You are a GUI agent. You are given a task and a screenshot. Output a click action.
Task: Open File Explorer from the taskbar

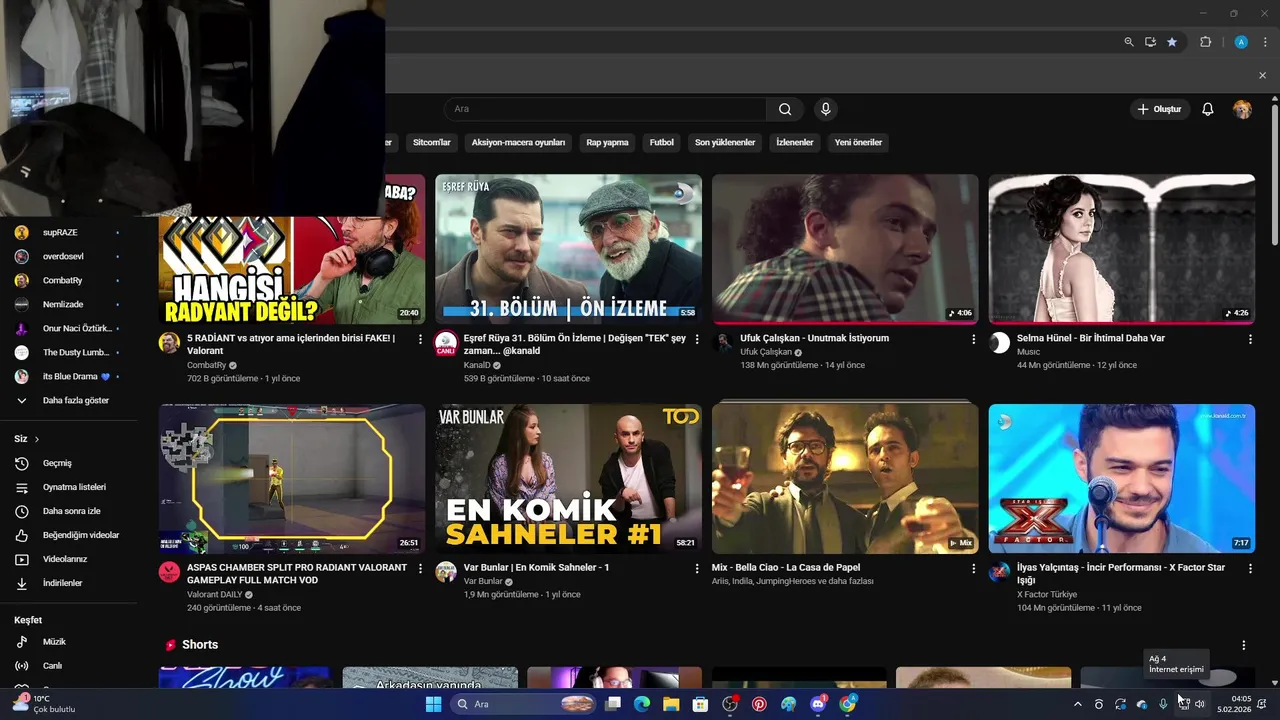[671, 704]
